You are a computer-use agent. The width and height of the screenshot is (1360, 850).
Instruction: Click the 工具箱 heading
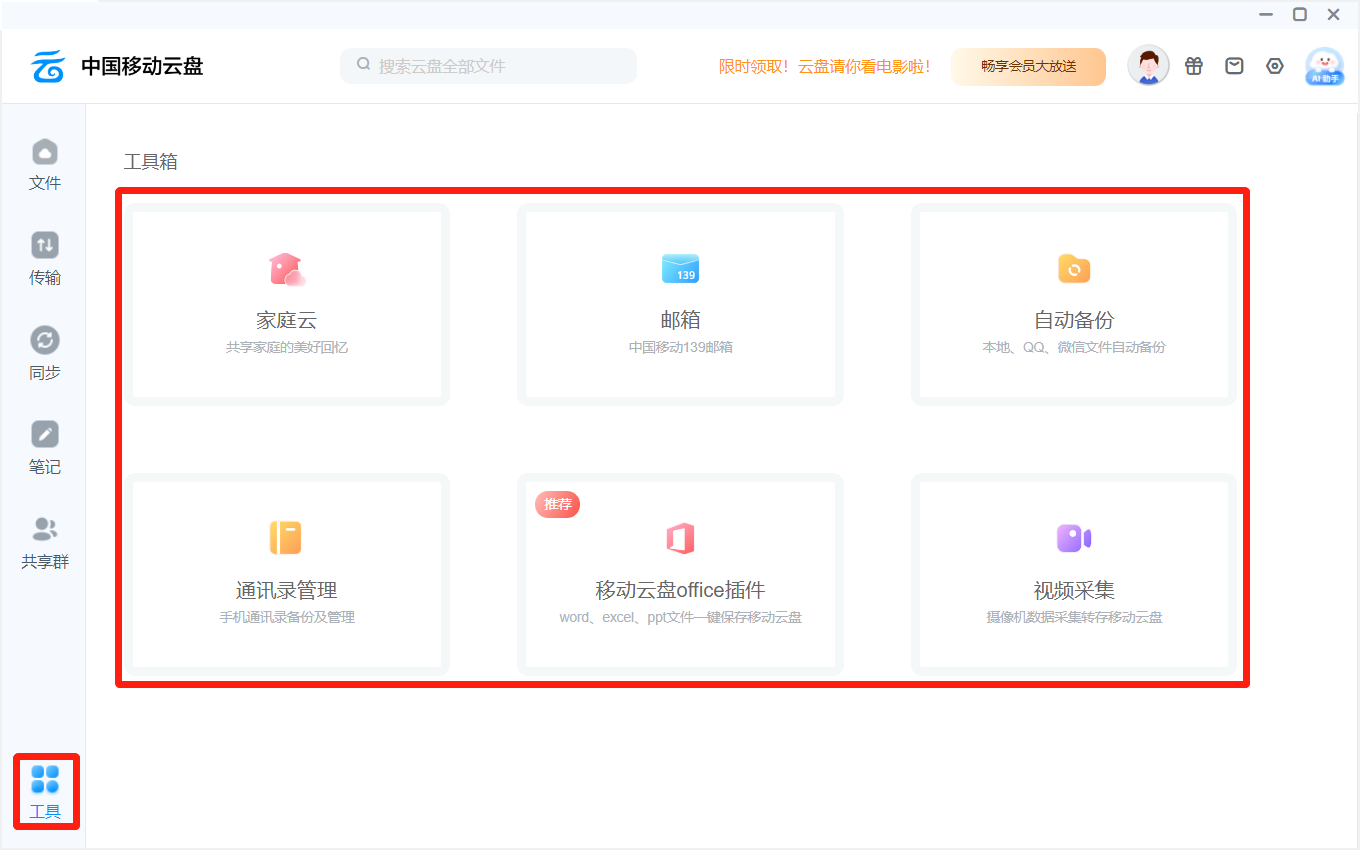click(151, 162)
